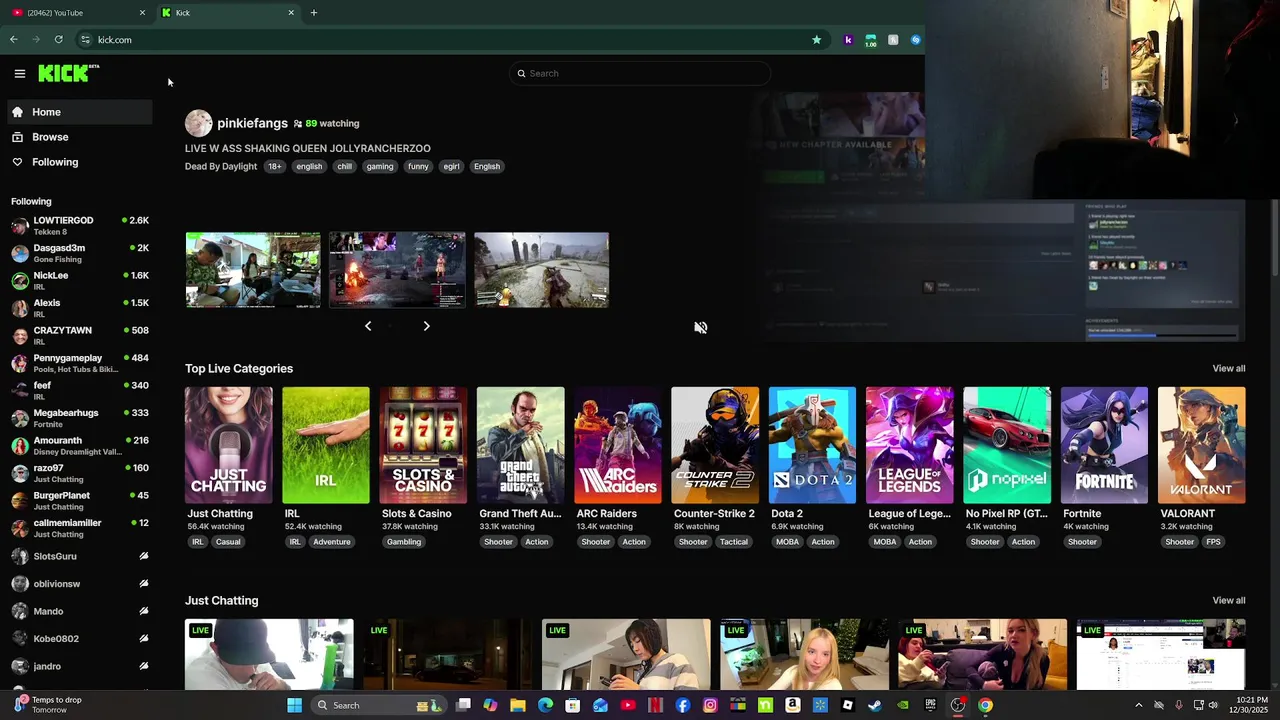Select the funny tag
The height and width of the screenshot is (720, 1280).
tap(418, 166)
